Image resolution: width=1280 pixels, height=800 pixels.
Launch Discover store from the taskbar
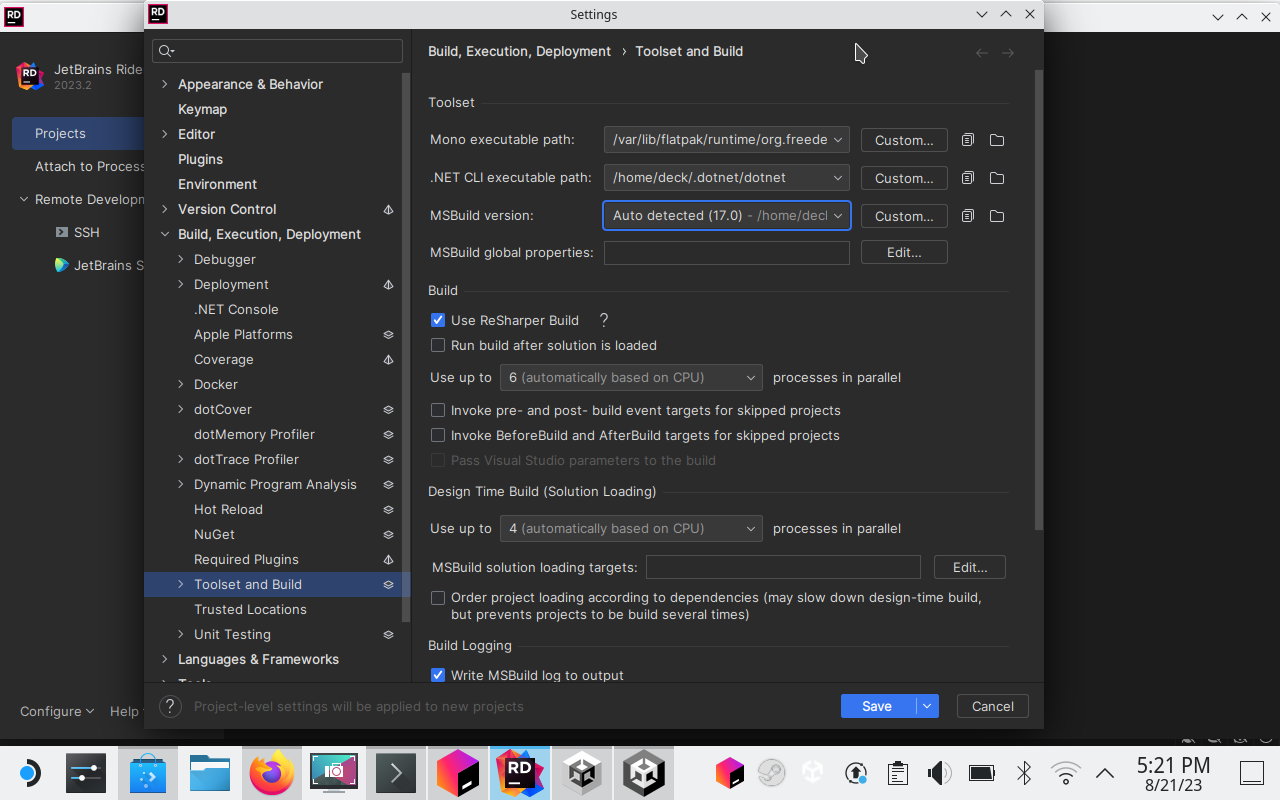(148, 773)
